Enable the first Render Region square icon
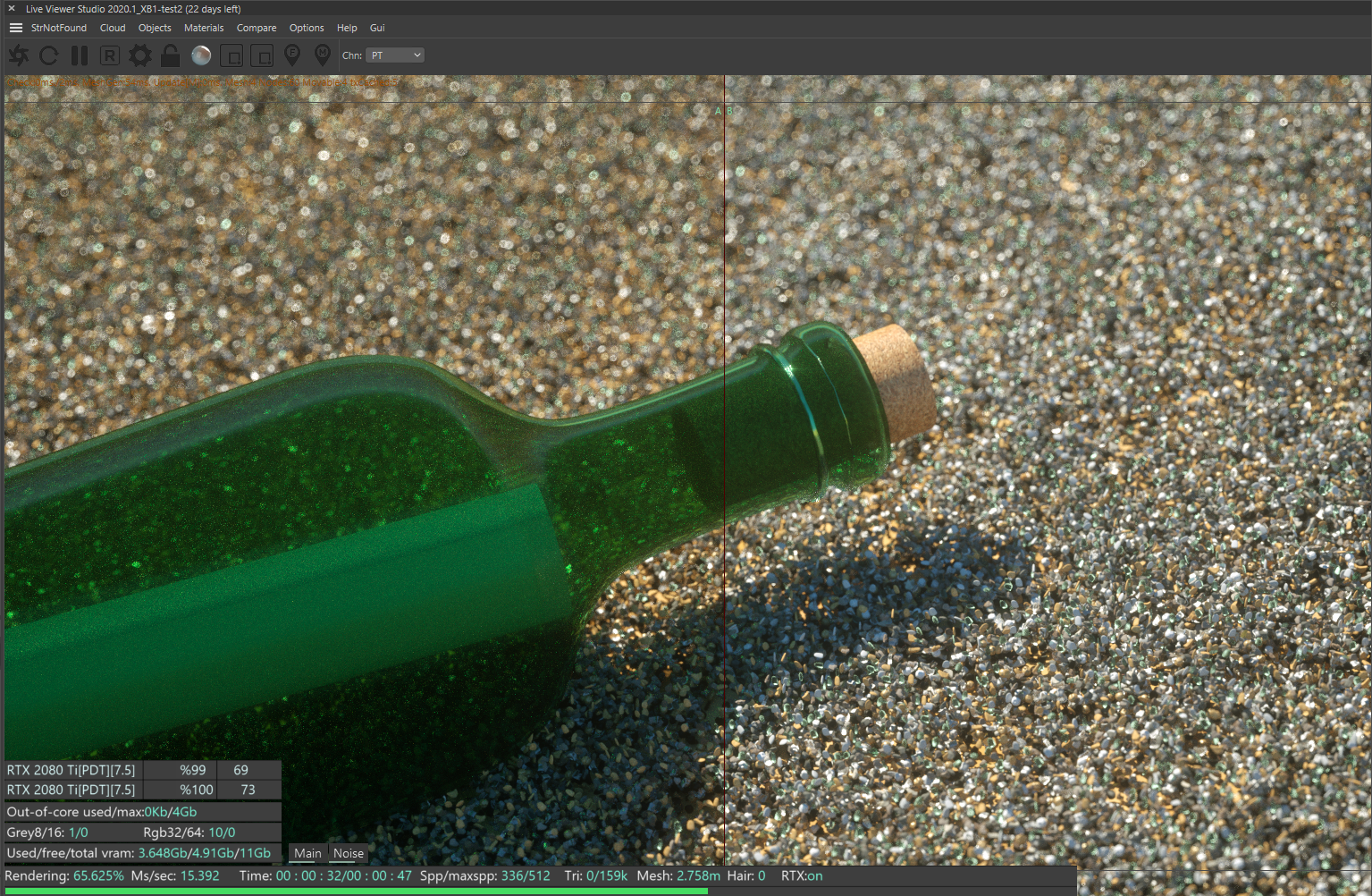This screenshot has height=896, width=1372. pyautogui.click(x=231, y=56)
